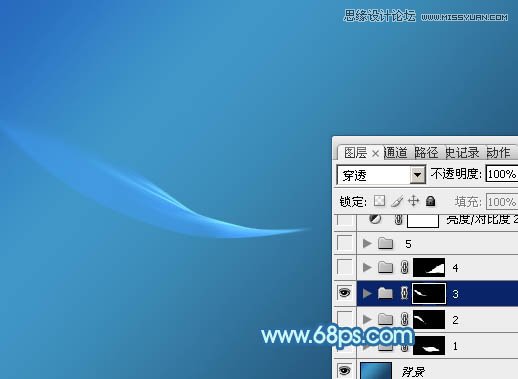Hide the 背景 layer via its eye

345,370
